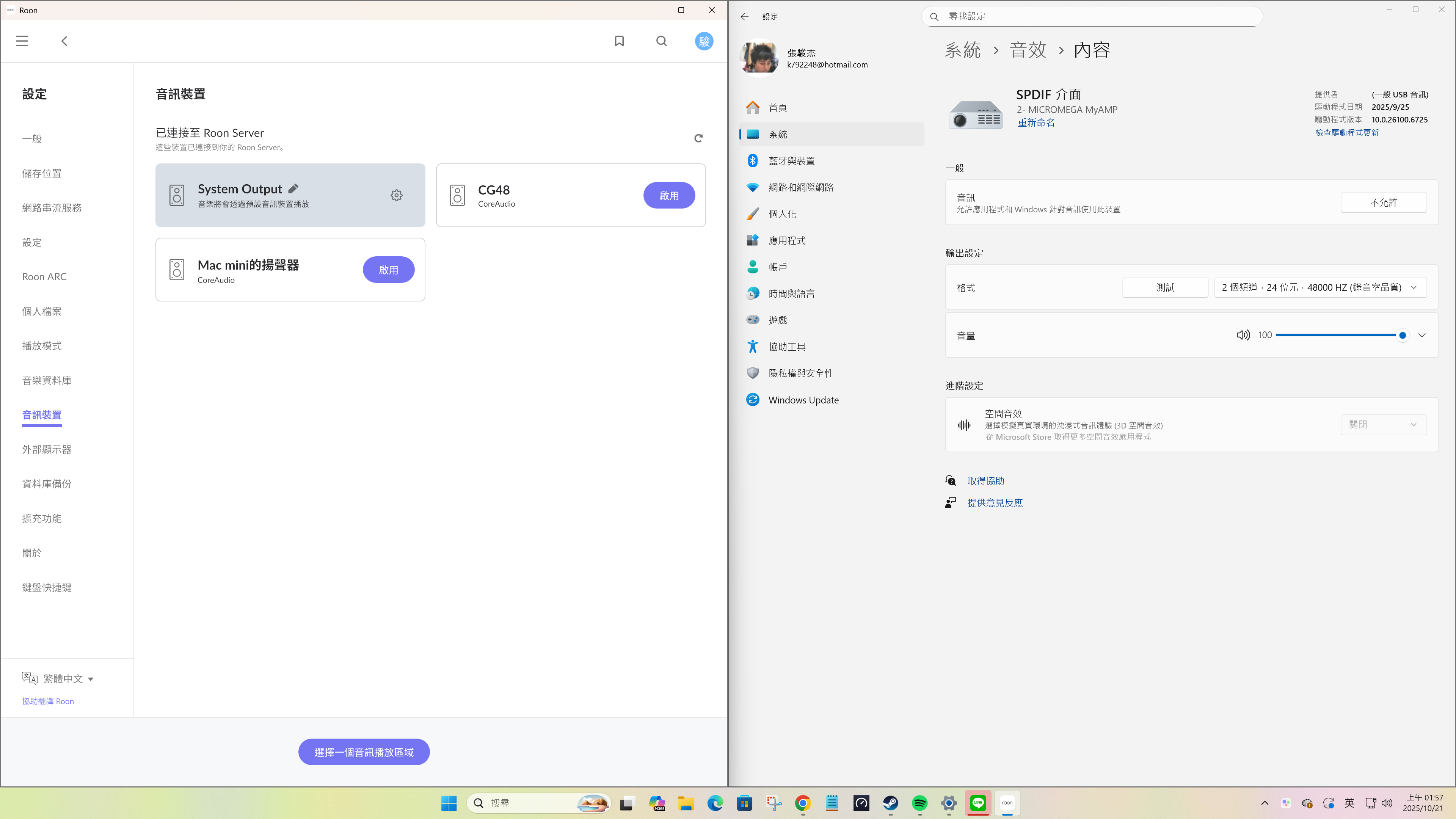Select 音樂資料庫 in Roon settings
The height and width of the screenshot is (819, 1456).
(x=47, y=380)
